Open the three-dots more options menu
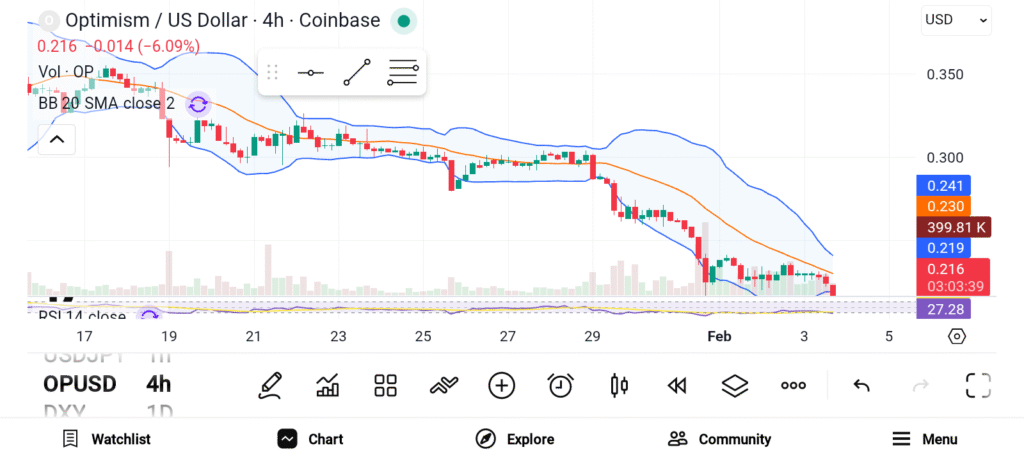The width and height of the screenshot is (1024, 461). click(793, 385)
